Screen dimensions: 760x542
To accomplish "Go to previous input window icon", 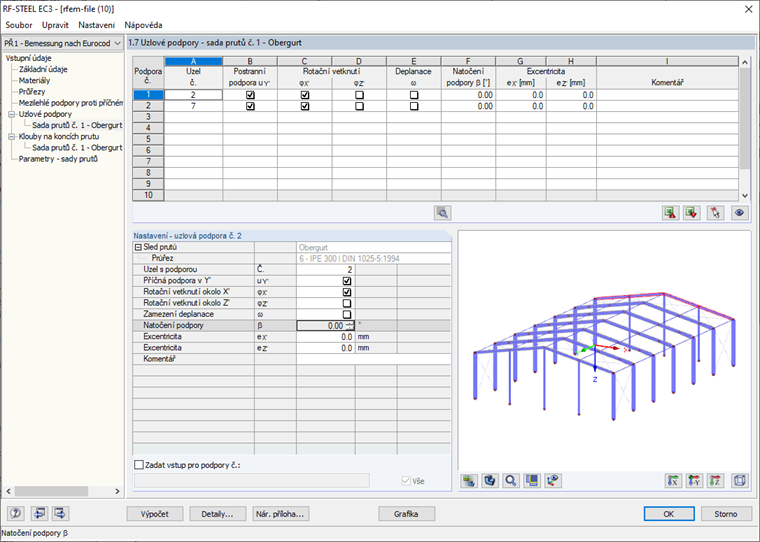I will click(x=39, y=513).
